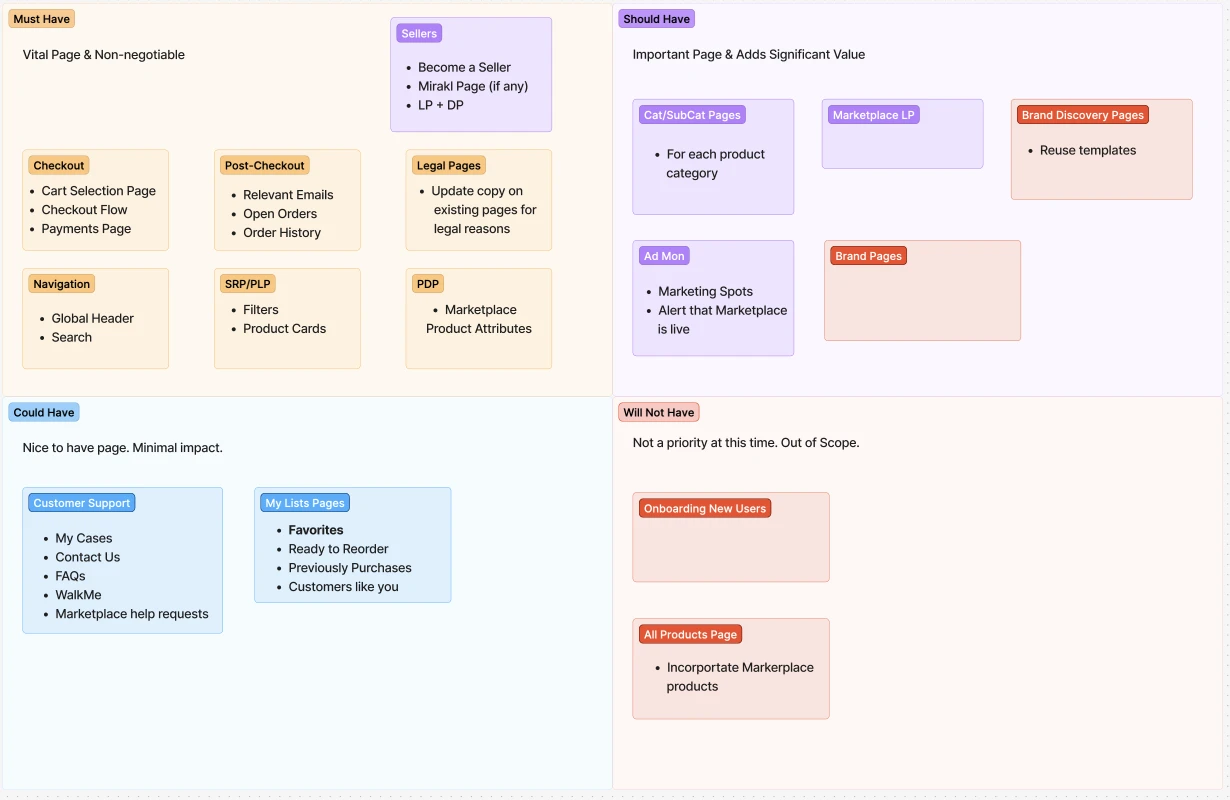Select 'Vital Page & Non-negotiable' description
This screenshot has width=1230, height=800.
tap(104, 55)
